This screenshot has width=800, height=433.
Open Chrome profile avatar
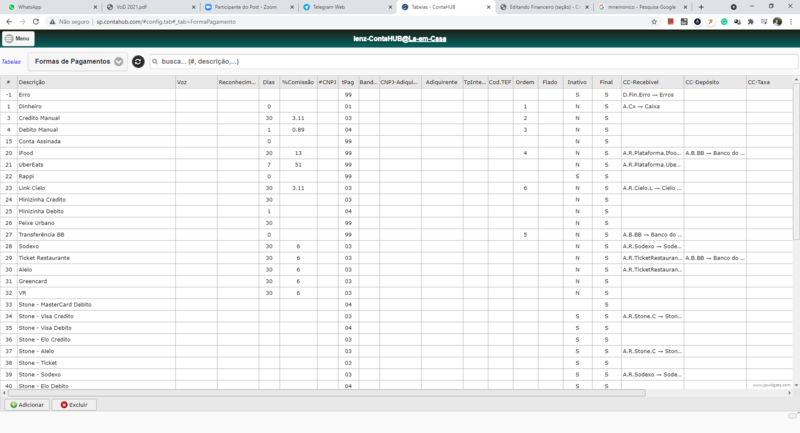pos(778,22)
